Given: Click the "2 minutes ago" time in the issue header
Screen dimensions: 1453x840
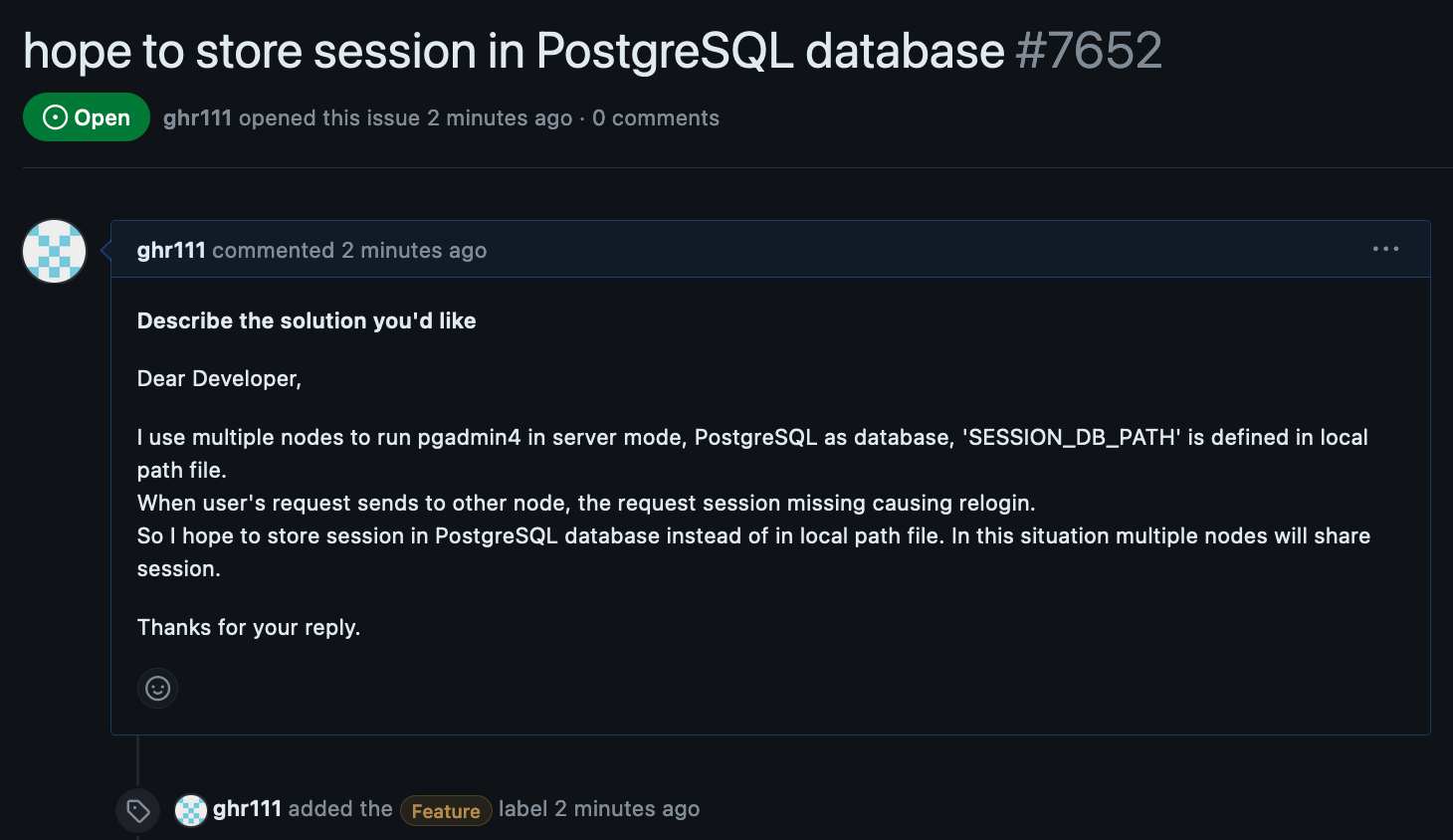Looking at the screenshot, I should (500, 117).
